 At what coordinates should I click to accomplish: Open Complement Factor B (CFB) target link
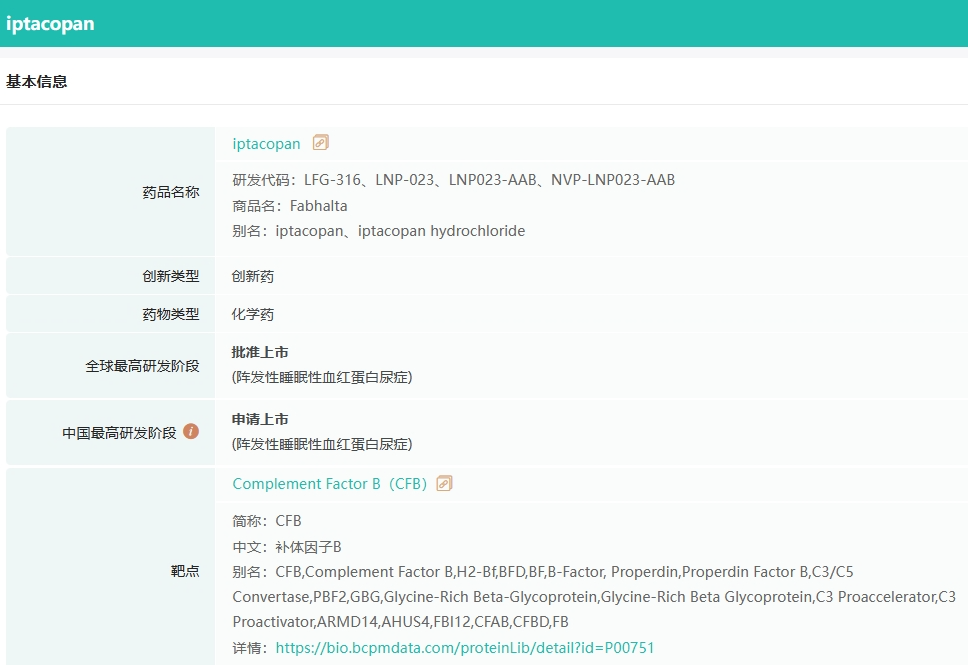pyautogui.click(x=330, y=484)
